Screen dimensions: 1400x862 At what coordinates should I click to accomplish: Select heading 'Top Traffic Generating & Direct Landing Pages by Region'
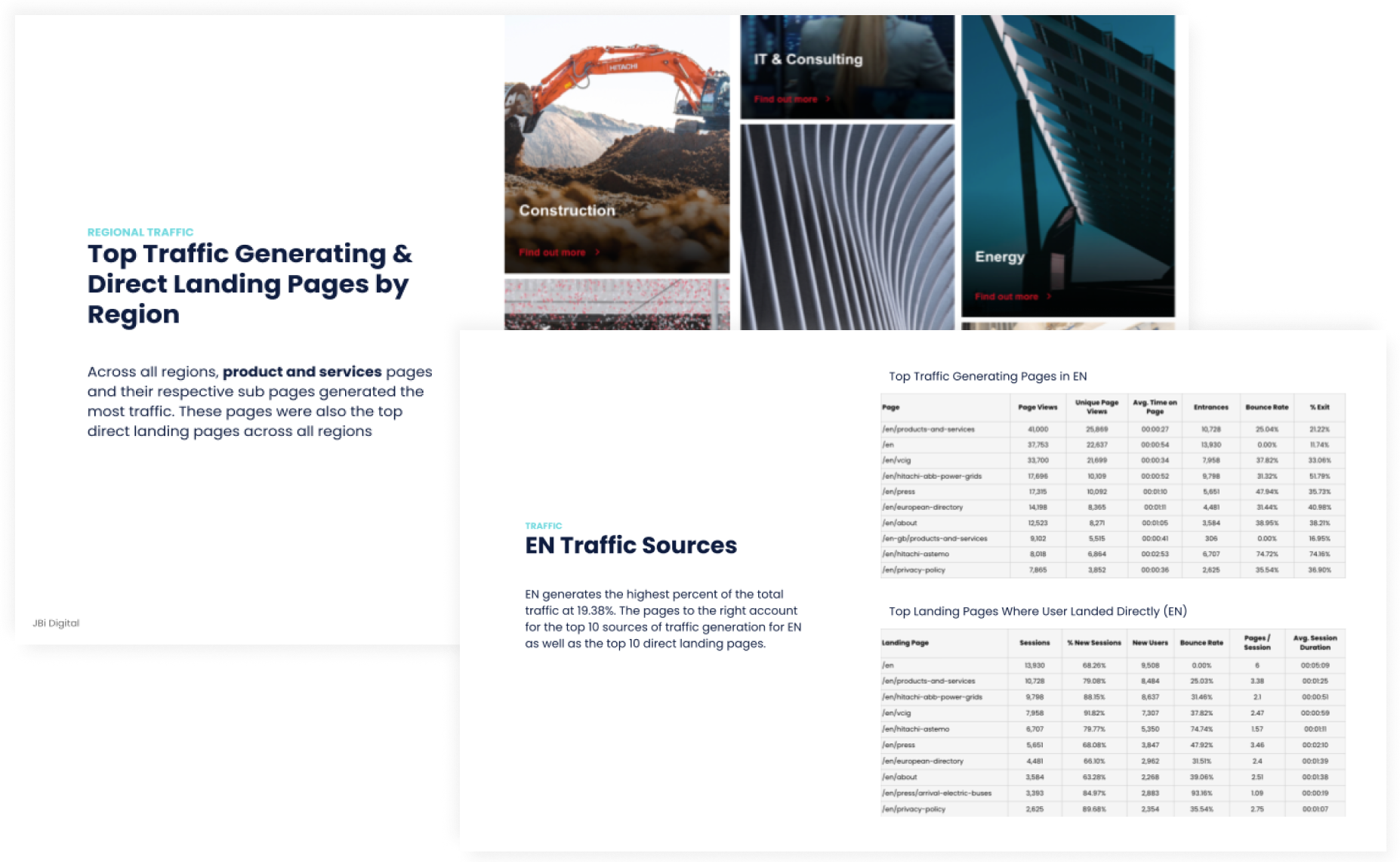pyautogui.click(x=250, y=283)
